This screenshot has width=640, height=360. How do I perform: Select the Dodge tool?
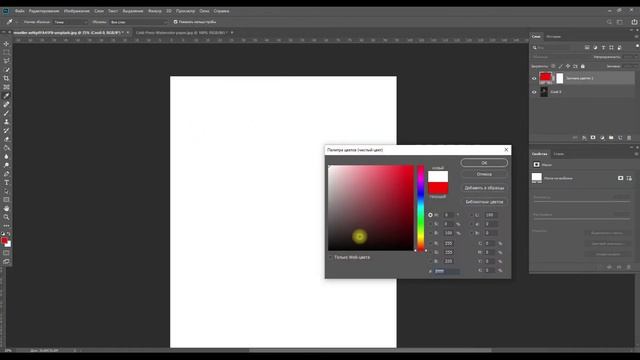6,165
